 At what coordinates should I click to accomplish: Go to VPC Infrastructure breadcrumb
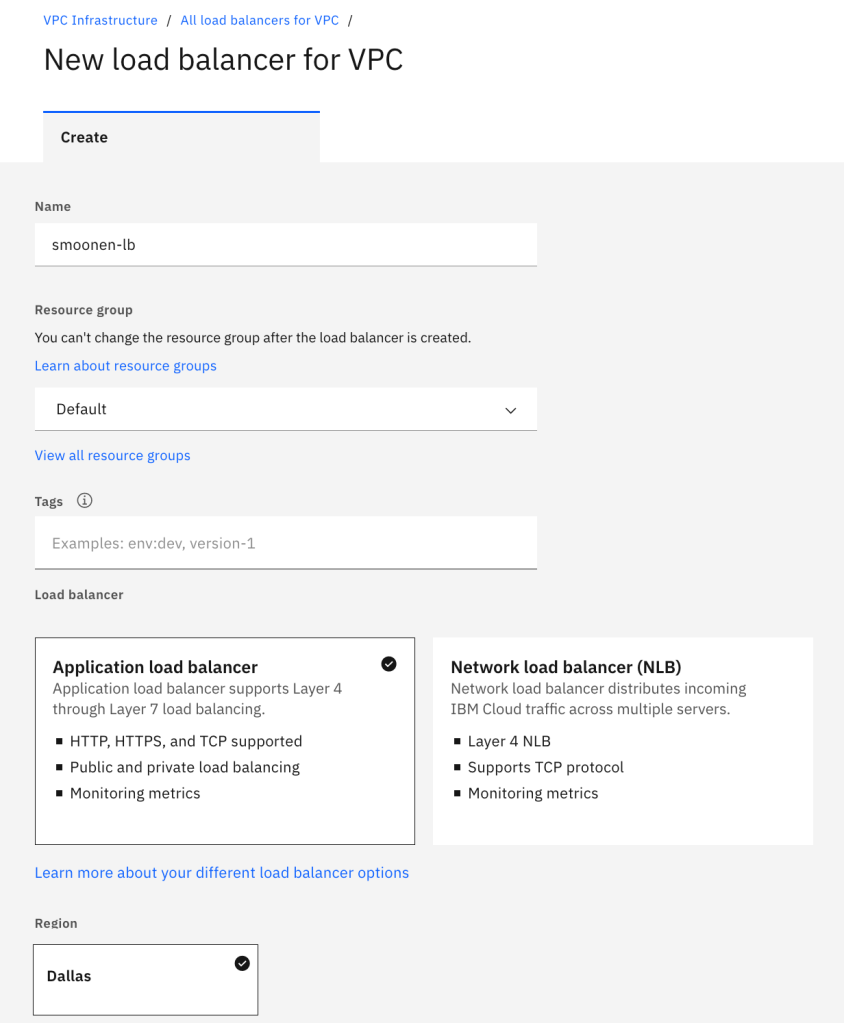(100, 20)
